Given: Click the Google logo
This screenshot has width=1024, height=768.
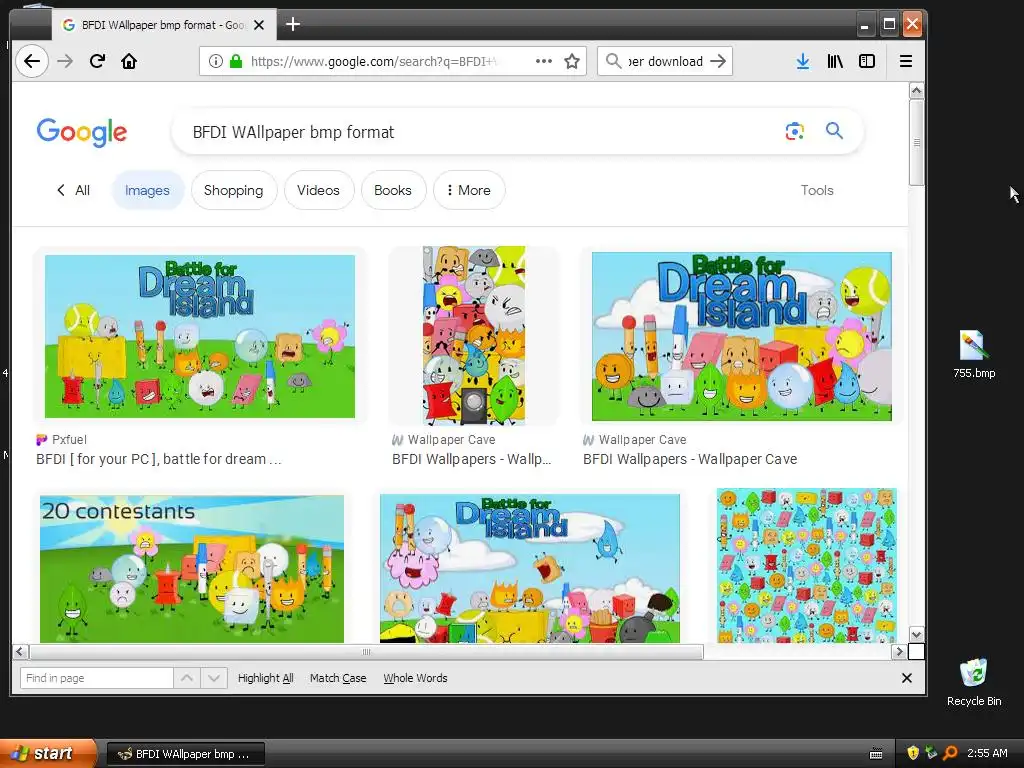Looking at the screenshot, I should [82, 133].
